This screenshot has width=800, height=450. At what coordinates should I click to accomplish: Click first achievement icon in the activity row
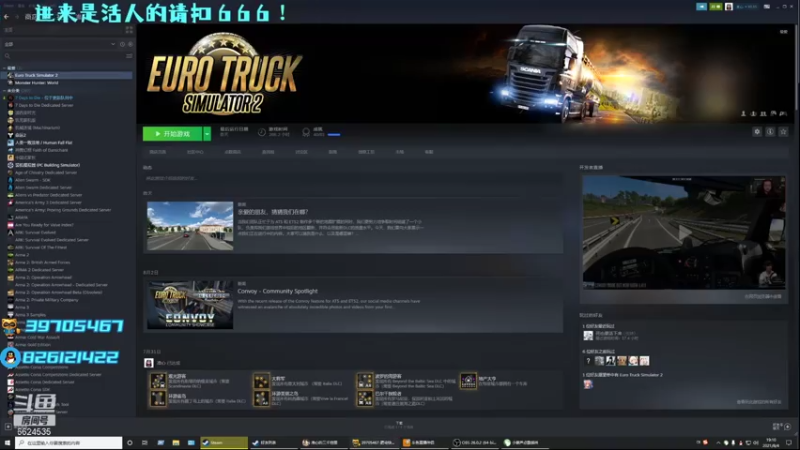point(158,380)
